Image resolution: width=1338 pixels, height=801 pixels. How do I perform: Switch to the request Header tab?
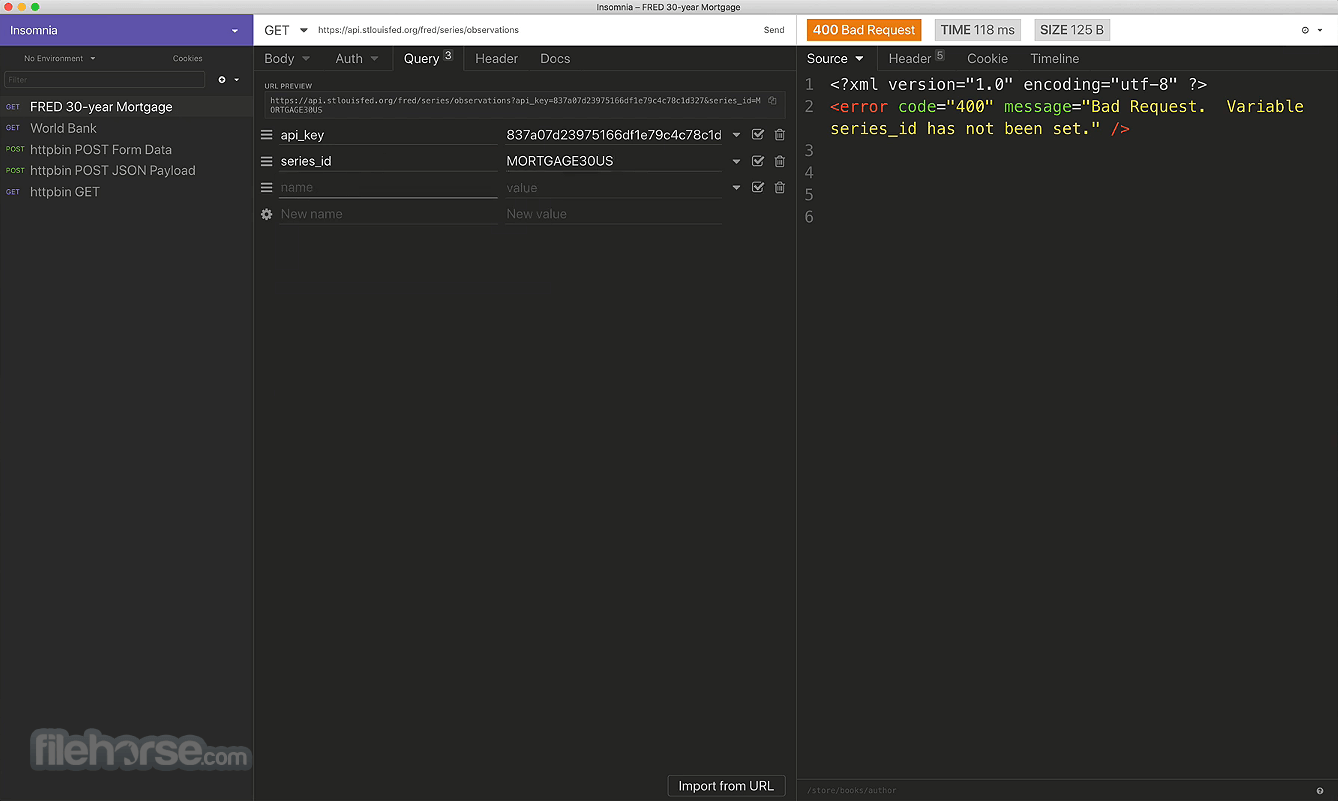pyautogui.click(x=497, y=59)
